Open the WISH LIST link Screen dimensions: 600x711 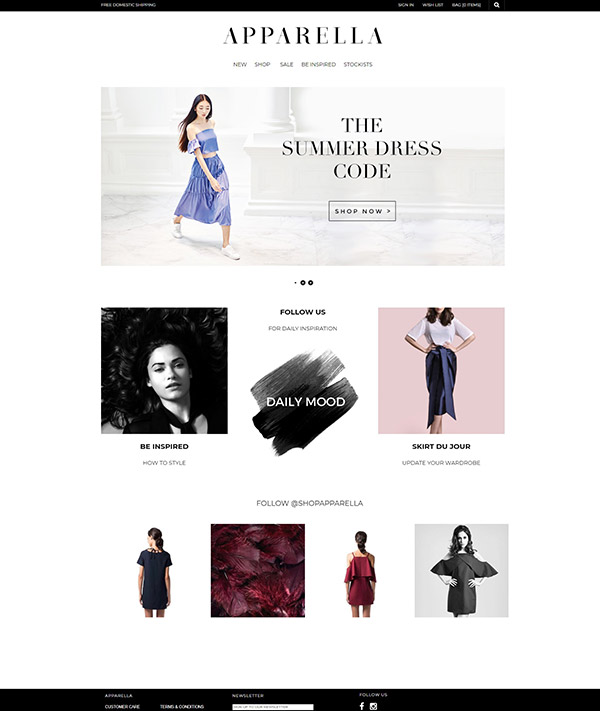[x=433, y=5]
